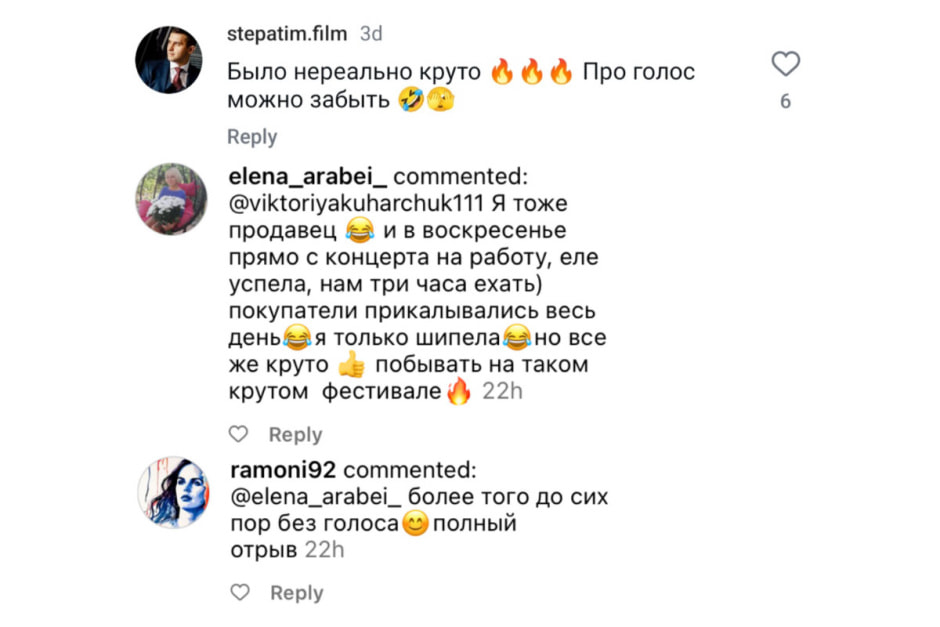
Task: Open the elena_arabei_ profile avatar
Action: [x=170, y=198]
